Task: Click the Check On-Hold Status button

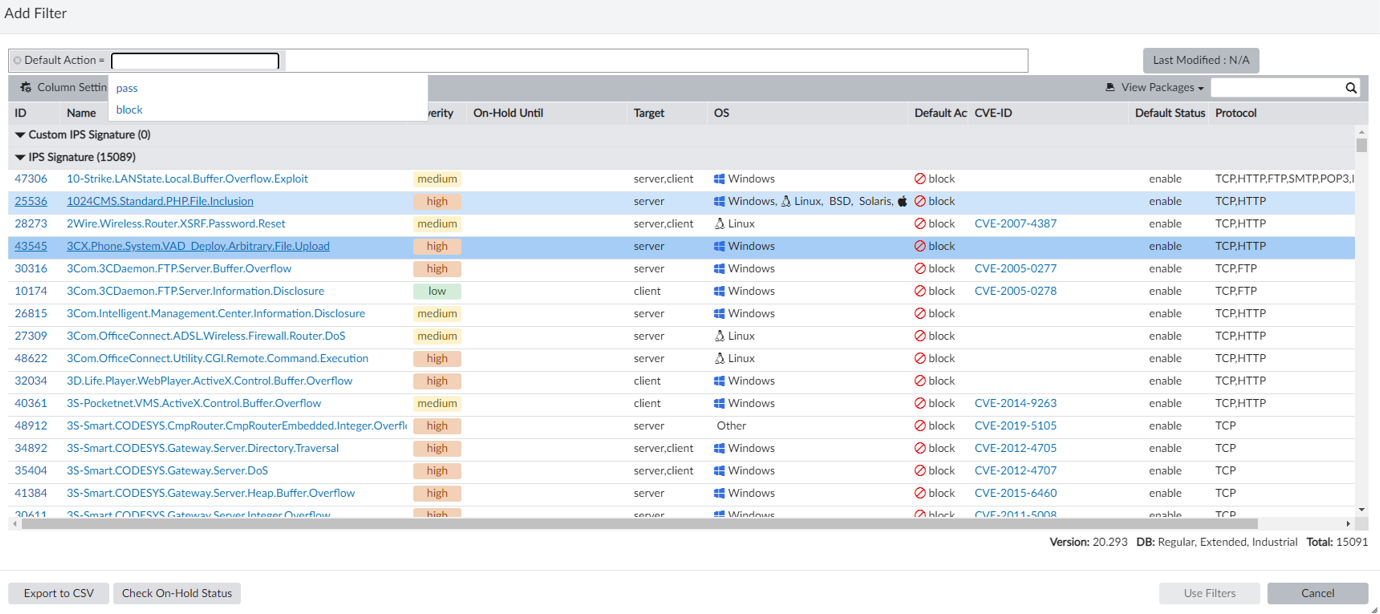Action: pyautogui.click(x=177, y=593)
